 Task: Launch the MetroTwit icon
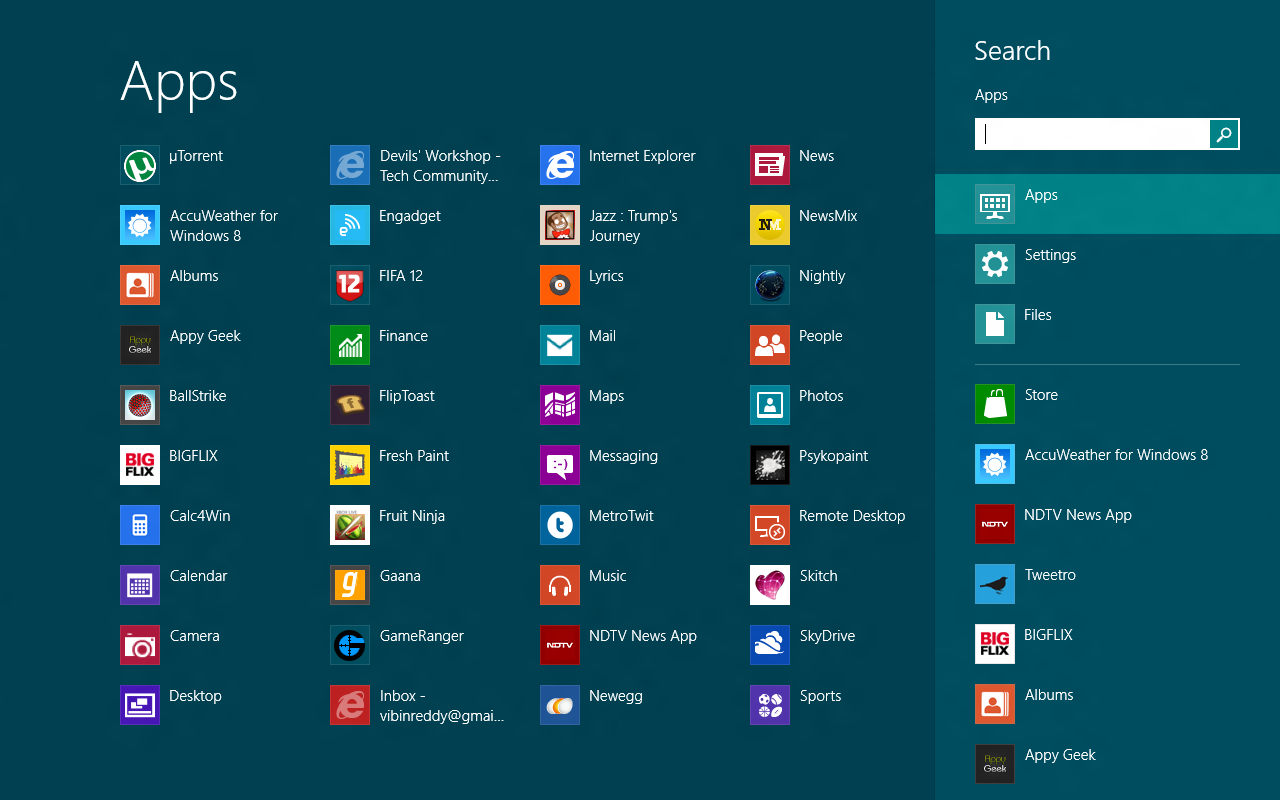(x=560, y=525)
